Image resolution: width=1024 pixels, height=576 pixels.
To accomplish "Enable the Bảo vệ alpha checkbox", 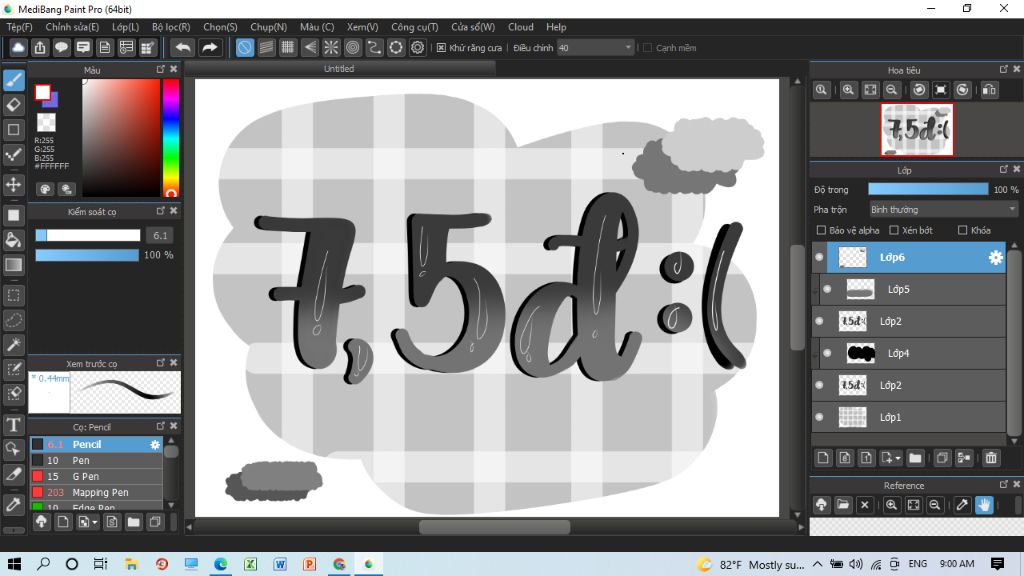I will pyautogui.click(x=822, y=230).
